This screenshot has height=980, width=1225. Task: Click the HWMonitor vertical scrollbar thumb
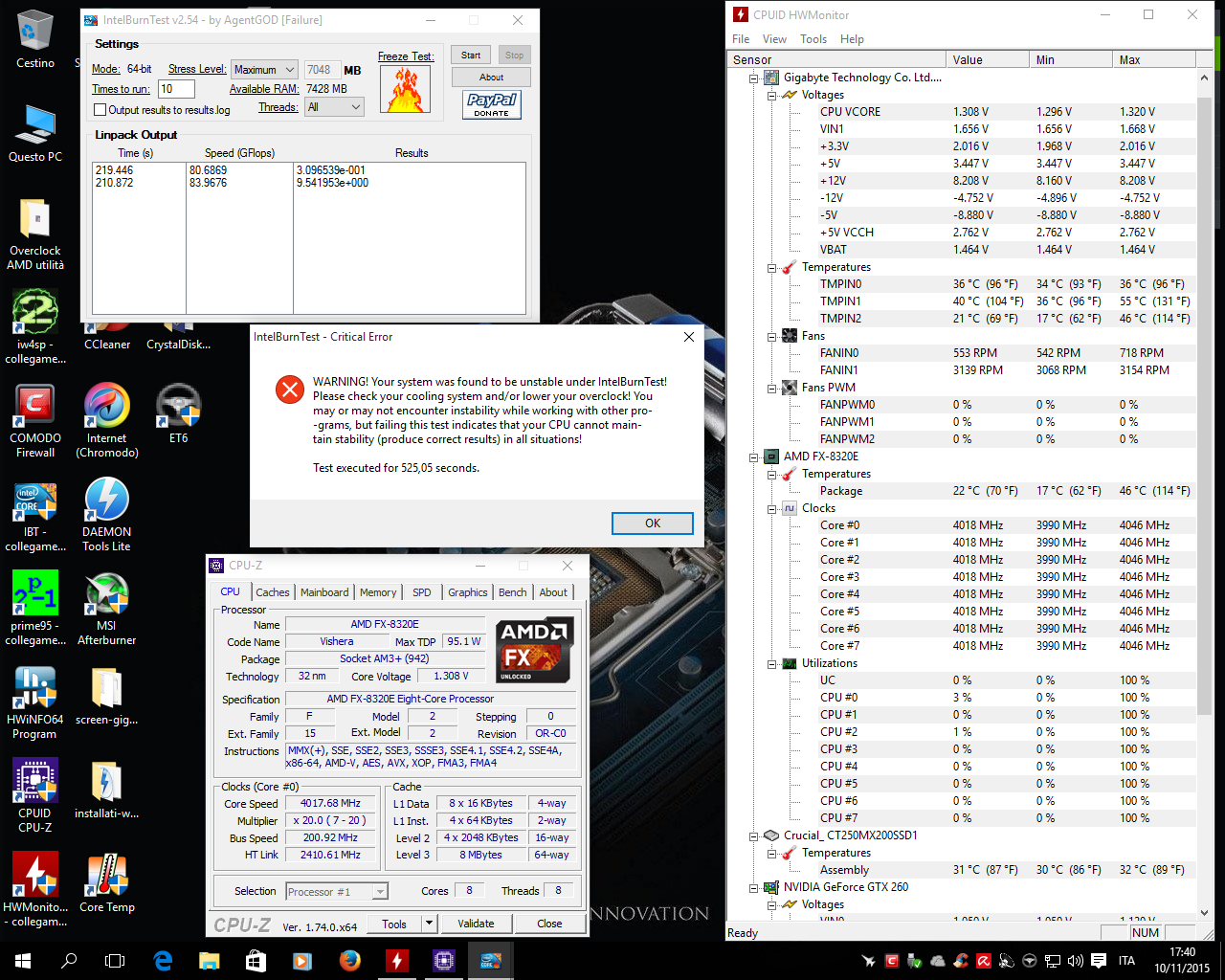(x=1205, y=405)
